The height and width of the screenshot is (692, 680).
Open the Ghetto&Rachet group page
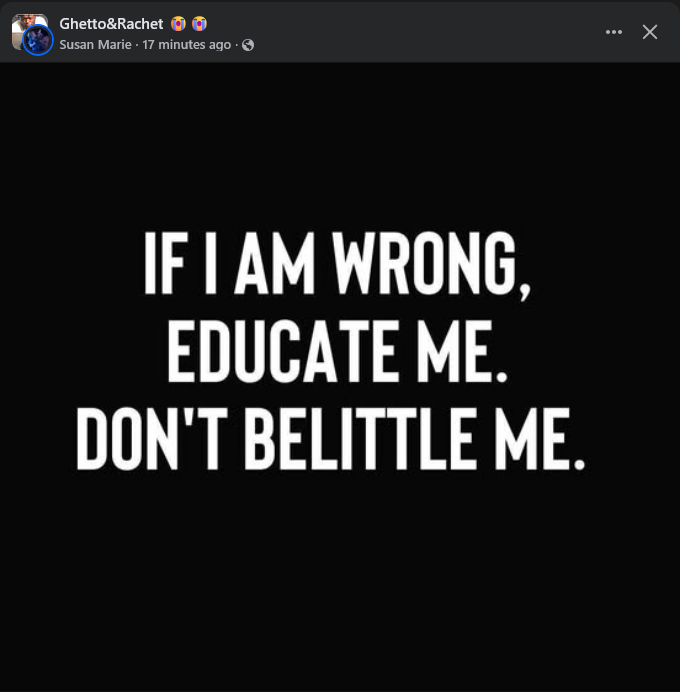[111, 24]
